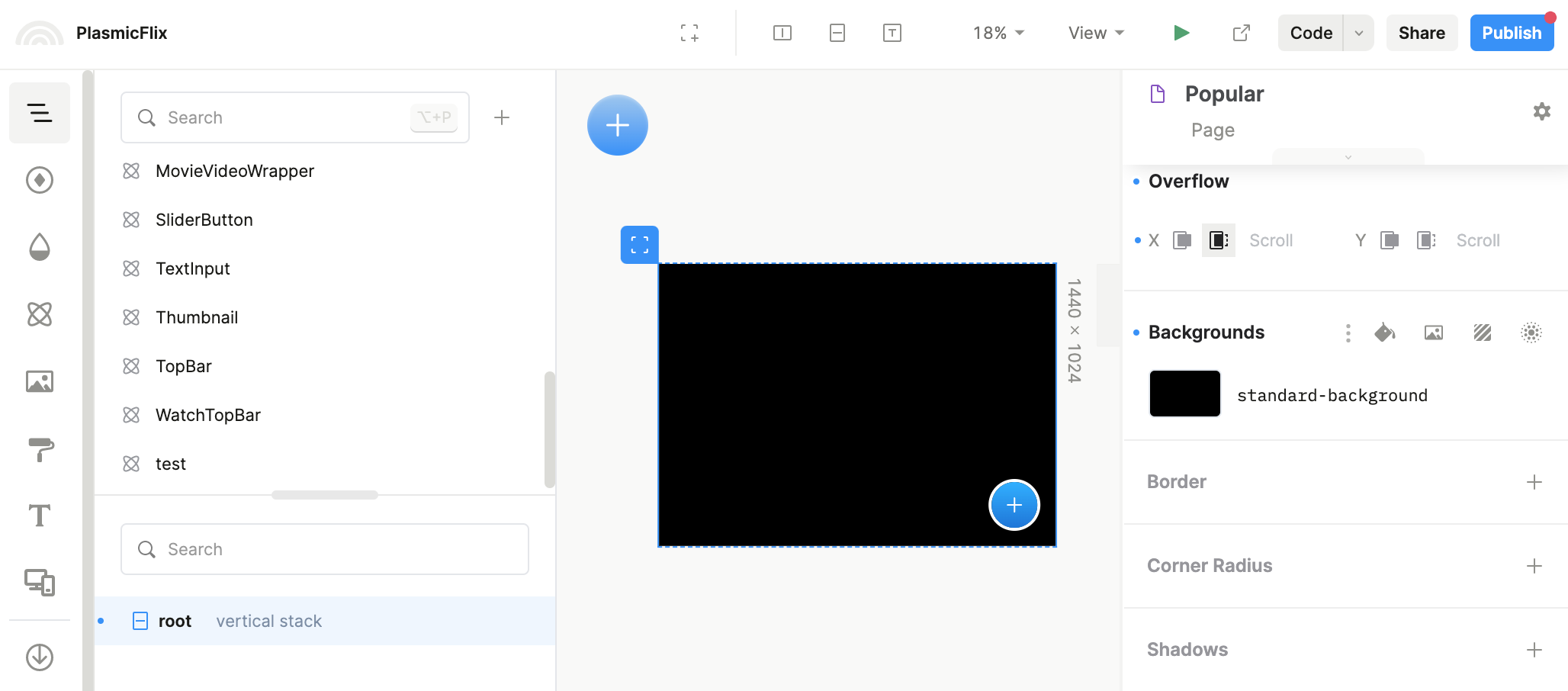Open preview in new window icon

pos(1242,33)
